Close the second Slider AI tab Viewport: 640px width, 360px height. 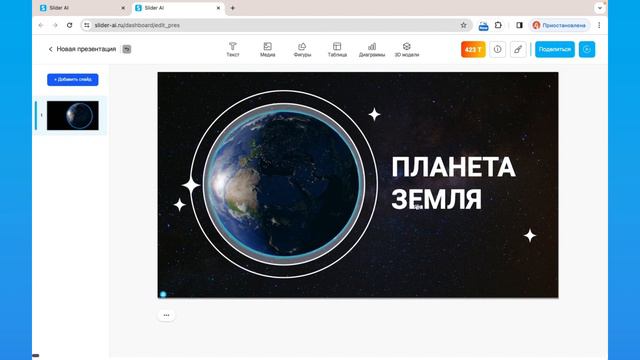(x=218, y=8)
